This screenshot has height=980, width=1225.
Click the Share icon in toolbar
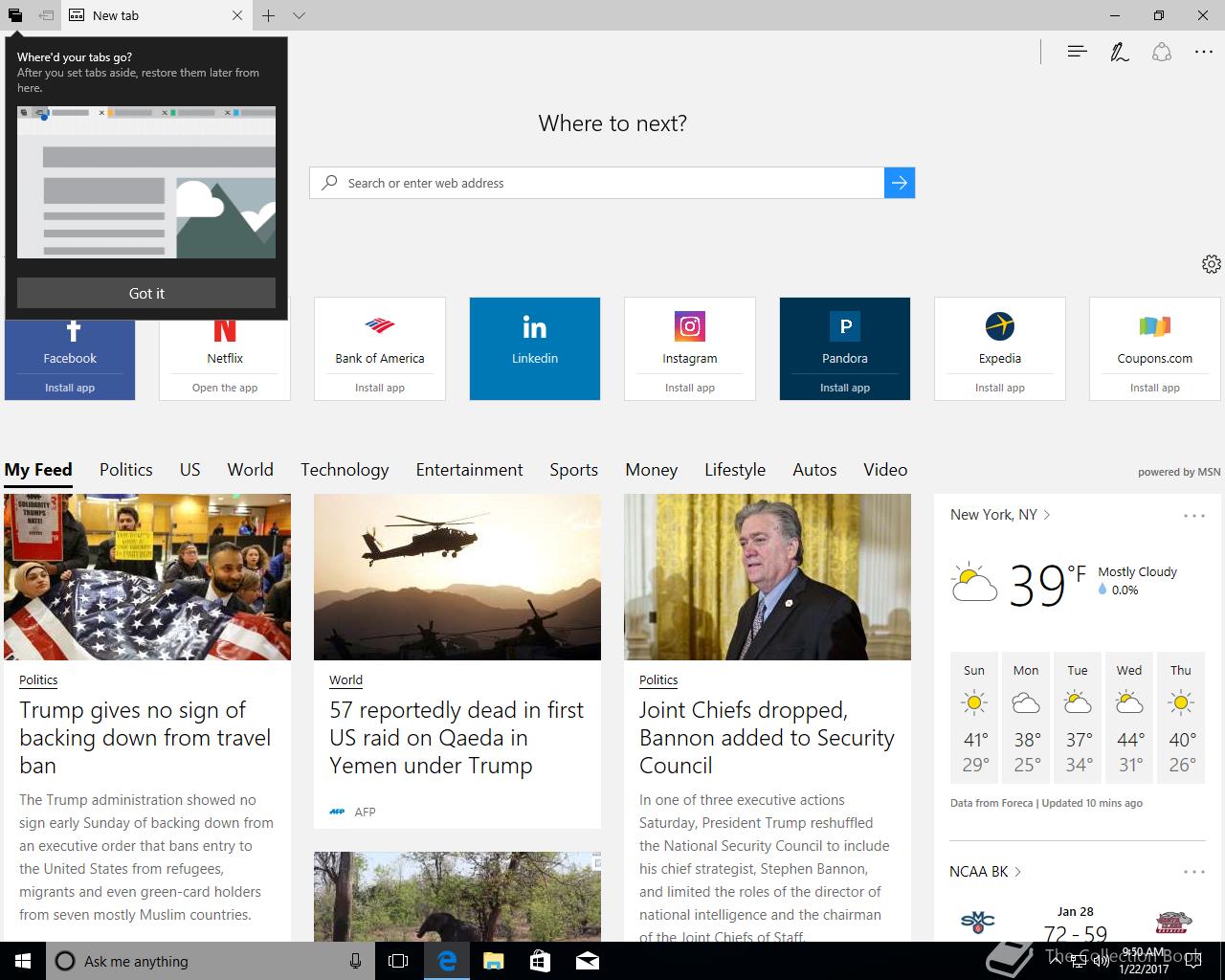1162,52
